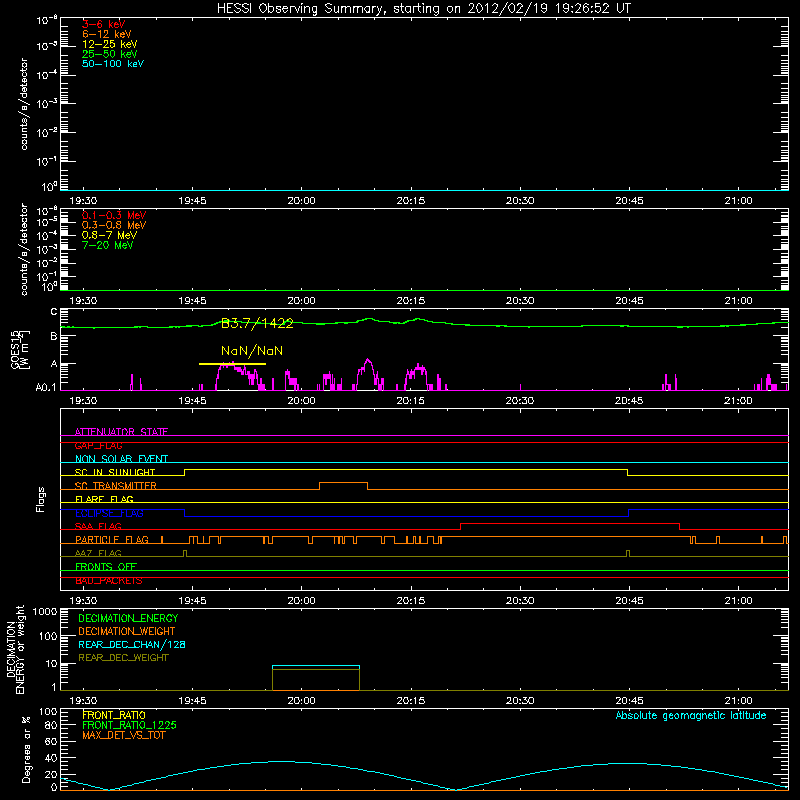This screenshot has width=800, height=800.
Task: Click the A0.1 tick label on GOES axis
Action: [x=46, y=388]
